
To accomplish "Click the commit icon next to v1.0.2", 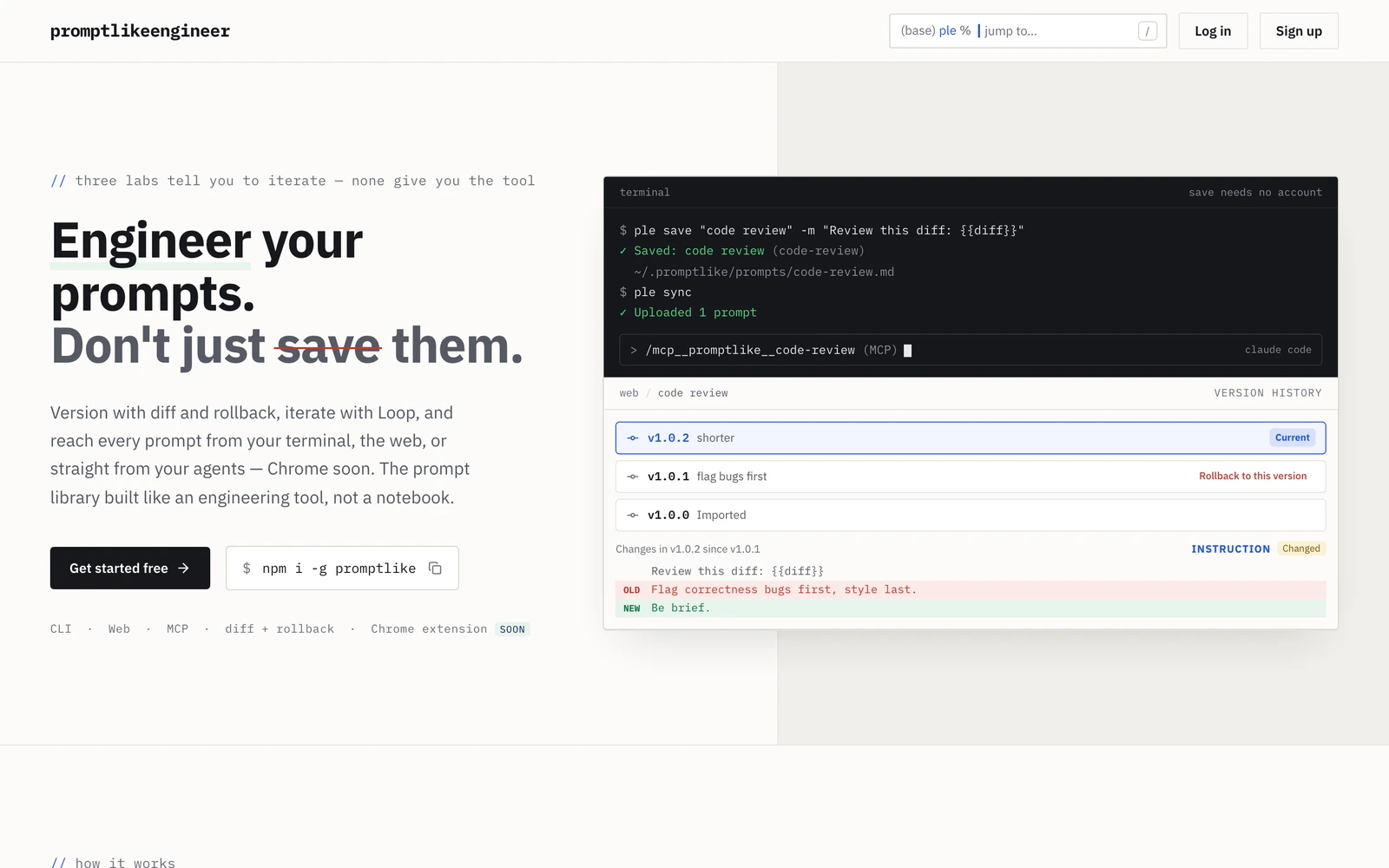I will tap(633, 438).
